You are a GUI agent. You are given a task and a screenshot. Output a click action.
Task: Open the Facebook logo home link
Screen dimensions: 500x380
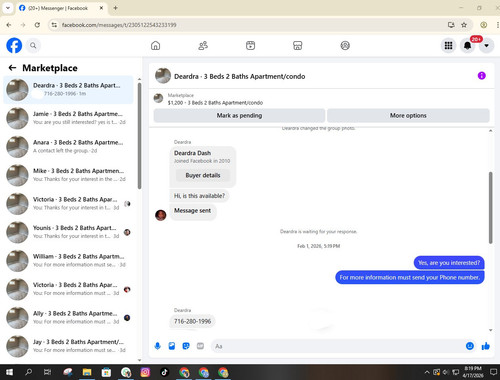pyautogui.click(x=14, y=45)
